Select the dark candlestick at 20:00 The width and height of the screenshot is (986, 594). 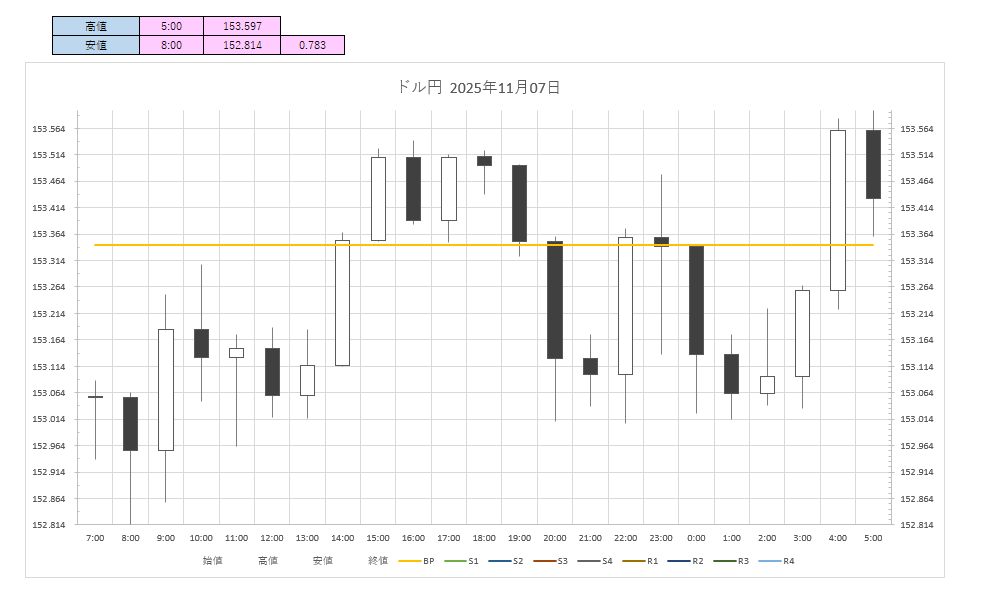point(555,300)
